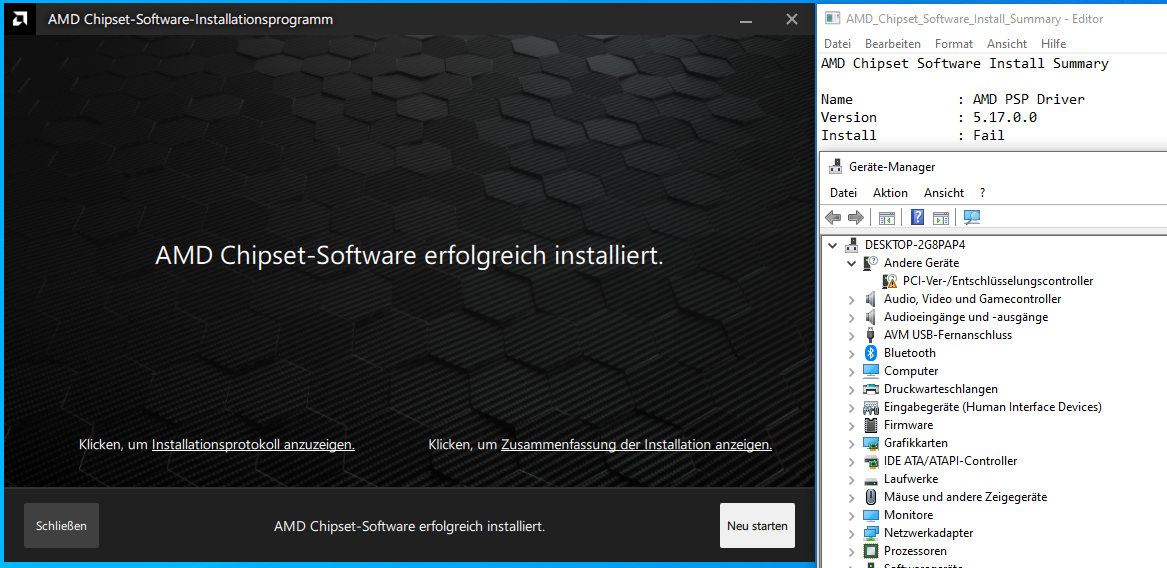
Task: Expand the Netzwerkadapter category
Action: 851,533
